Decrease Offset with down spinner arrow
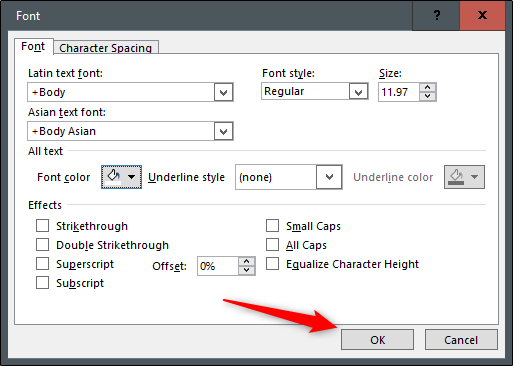The height and width of the screenshot is (366, 513). point(247,270)
